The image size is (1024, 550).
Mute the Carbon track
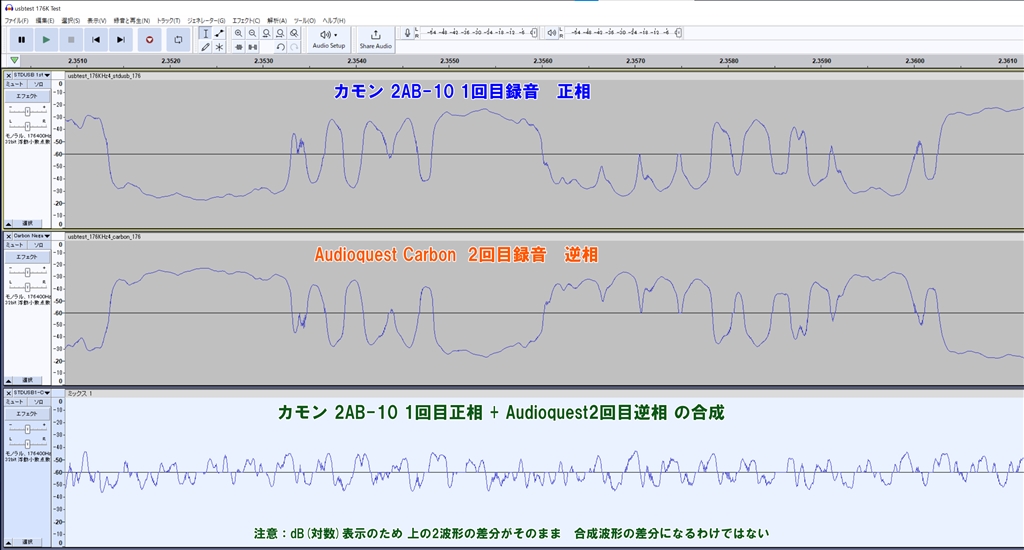[x=15, y=245]
